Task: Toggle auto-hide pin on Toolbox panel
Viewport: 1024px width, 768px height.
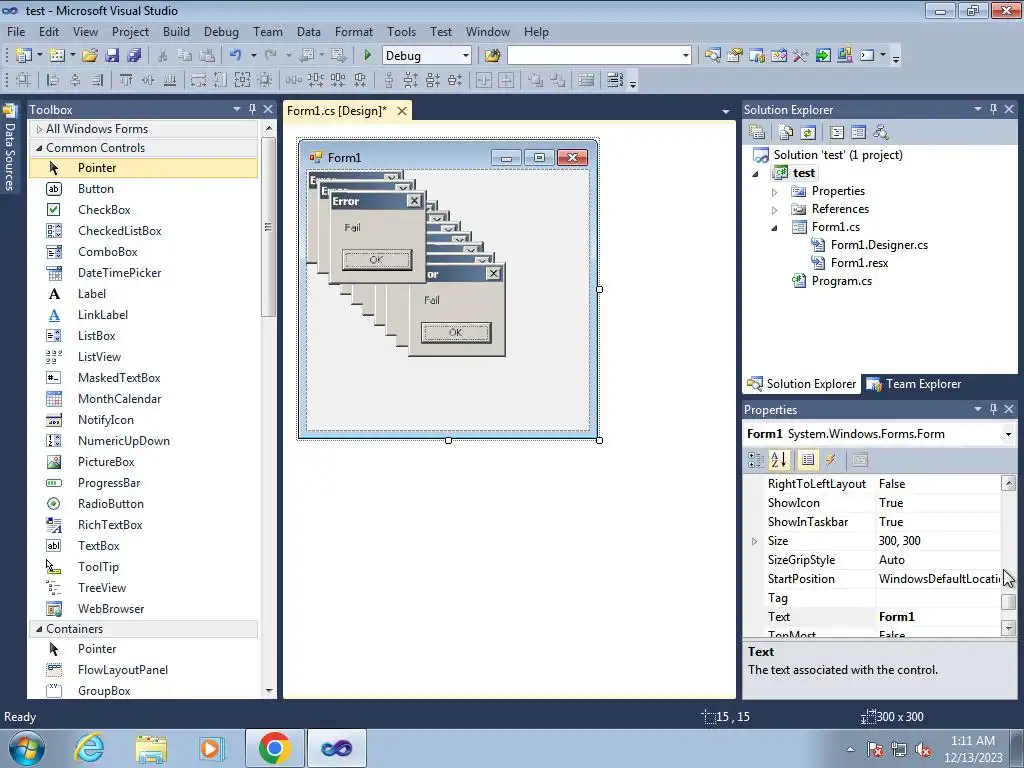Action: (x=252, y=109)
